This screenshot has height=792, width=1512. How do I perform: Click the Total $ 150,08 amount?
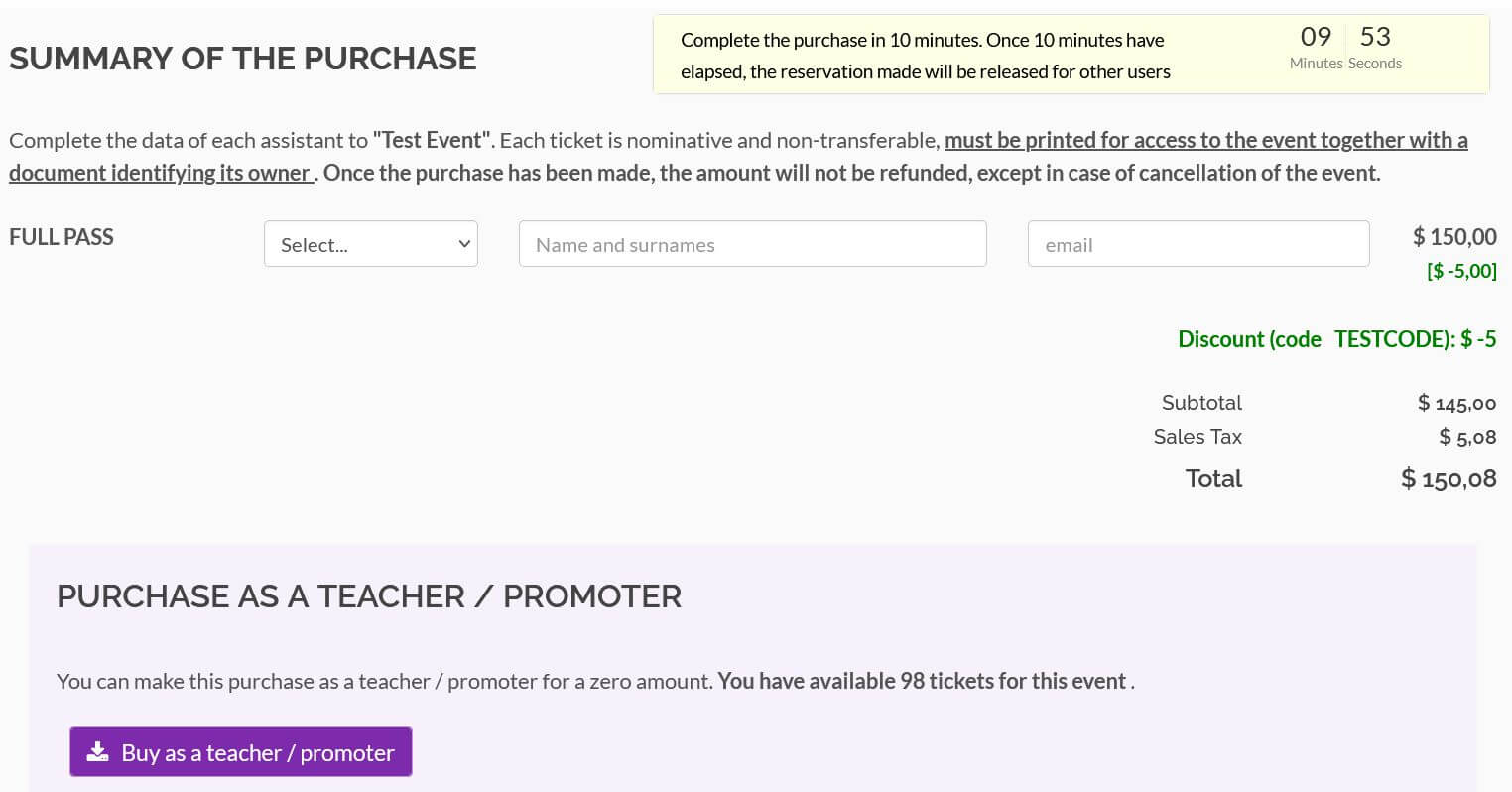point(1449,479)
